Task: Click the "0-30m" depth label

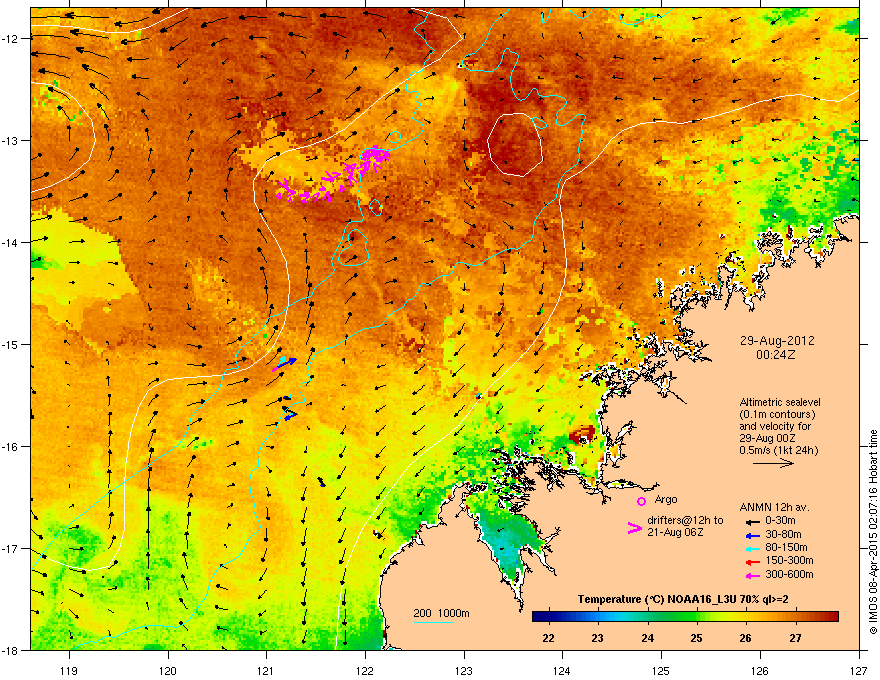Action: (780, 521)
